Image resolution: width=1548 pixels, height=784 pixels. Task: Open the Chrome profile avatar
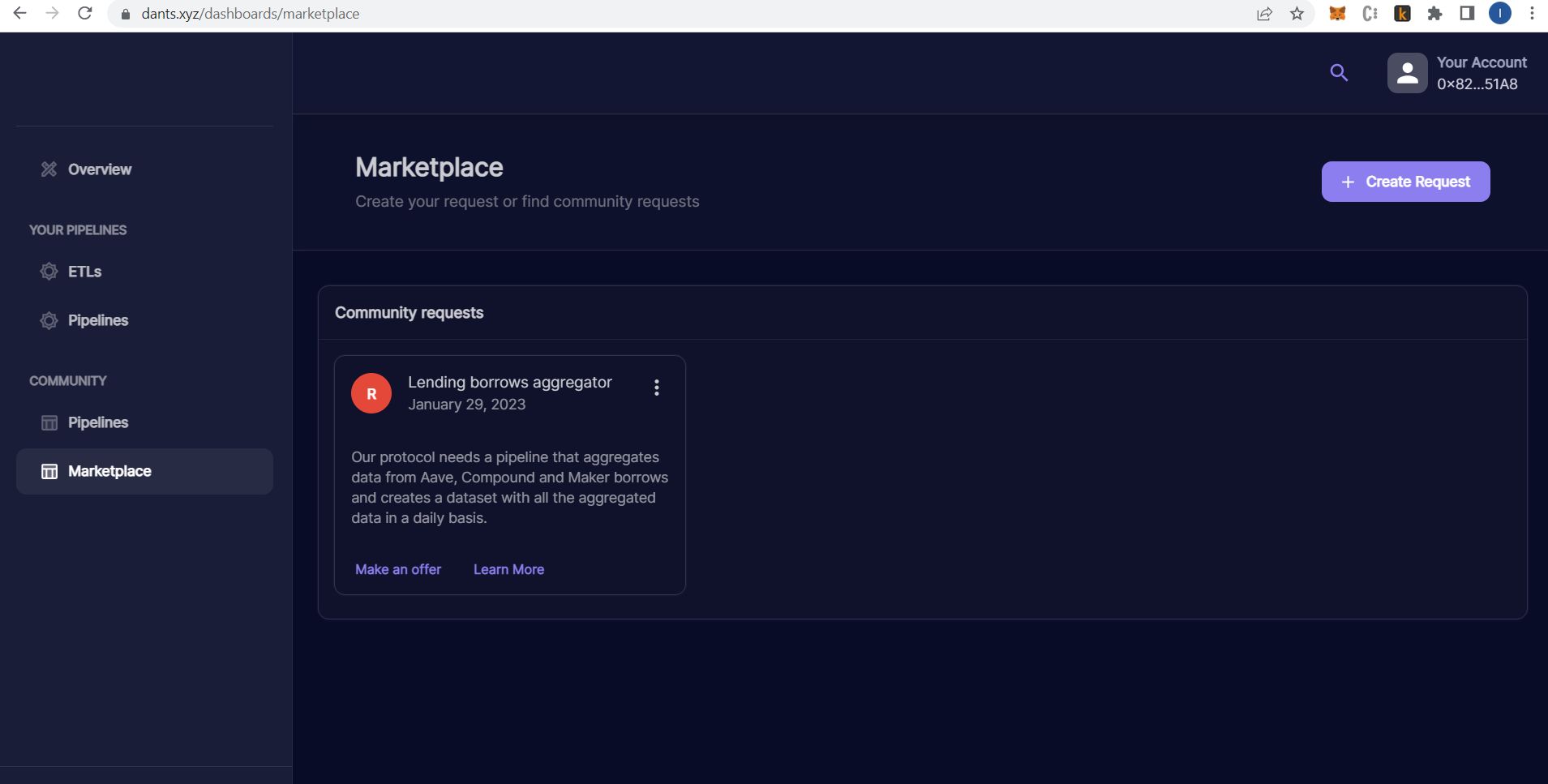pos(1500,14)
